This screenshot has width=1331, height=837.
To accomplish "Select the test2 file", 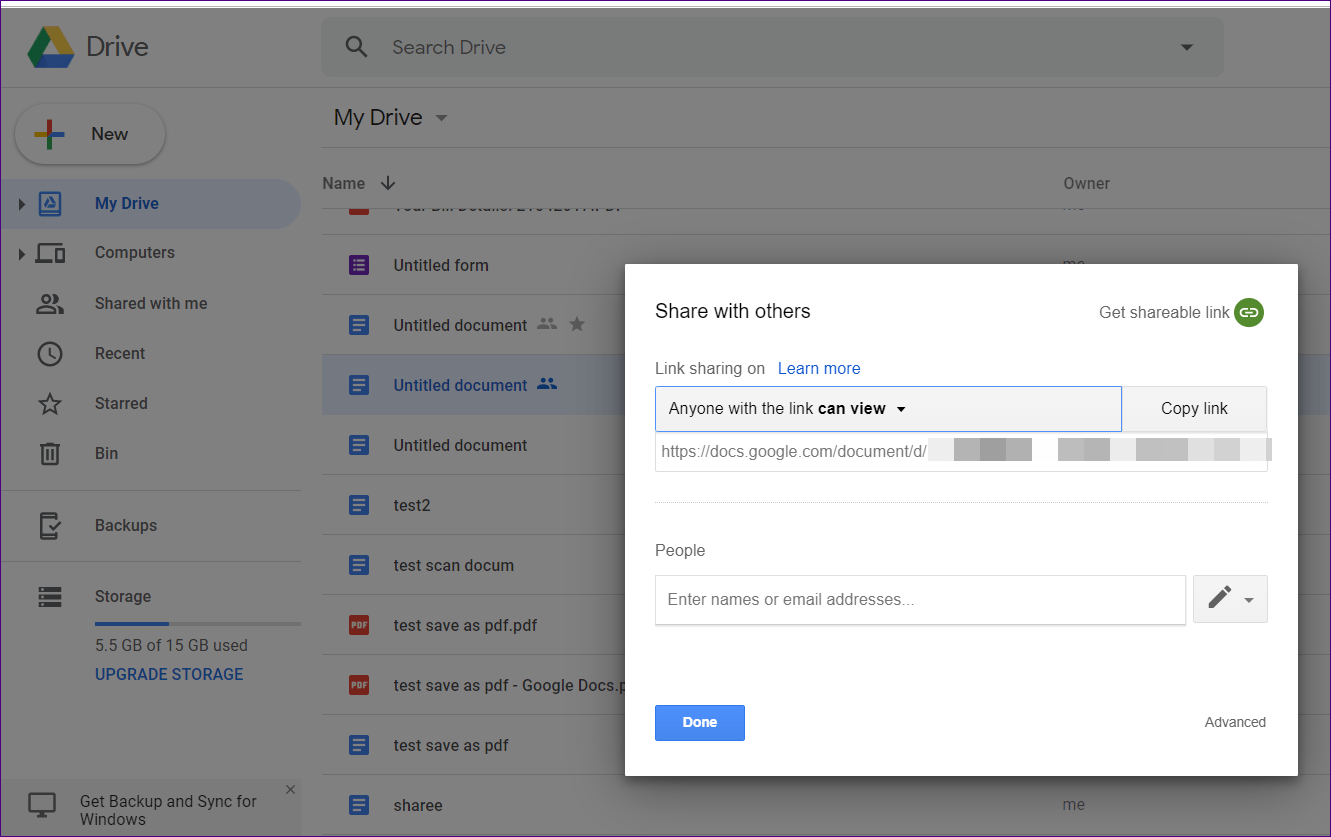I will pyautogui.click(x=412, y=505).
